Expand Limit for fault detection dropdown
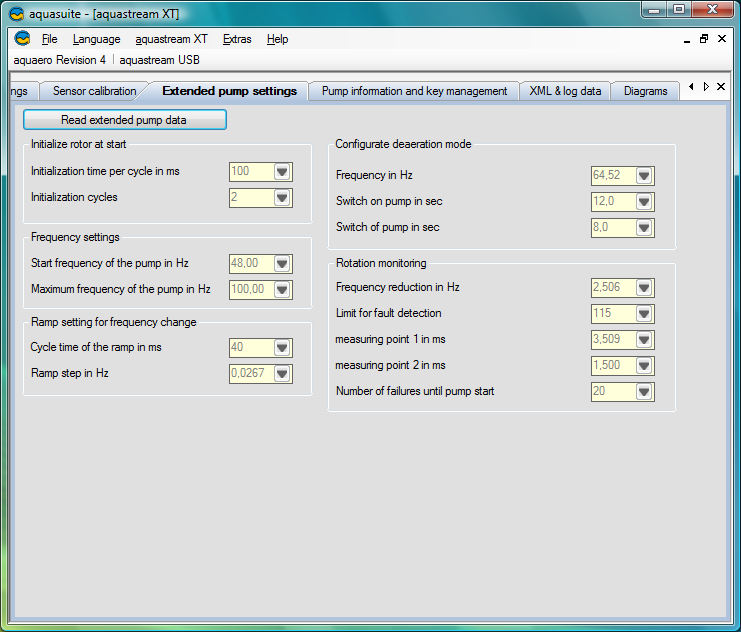The image size is (741, 632). pos(644,314)
